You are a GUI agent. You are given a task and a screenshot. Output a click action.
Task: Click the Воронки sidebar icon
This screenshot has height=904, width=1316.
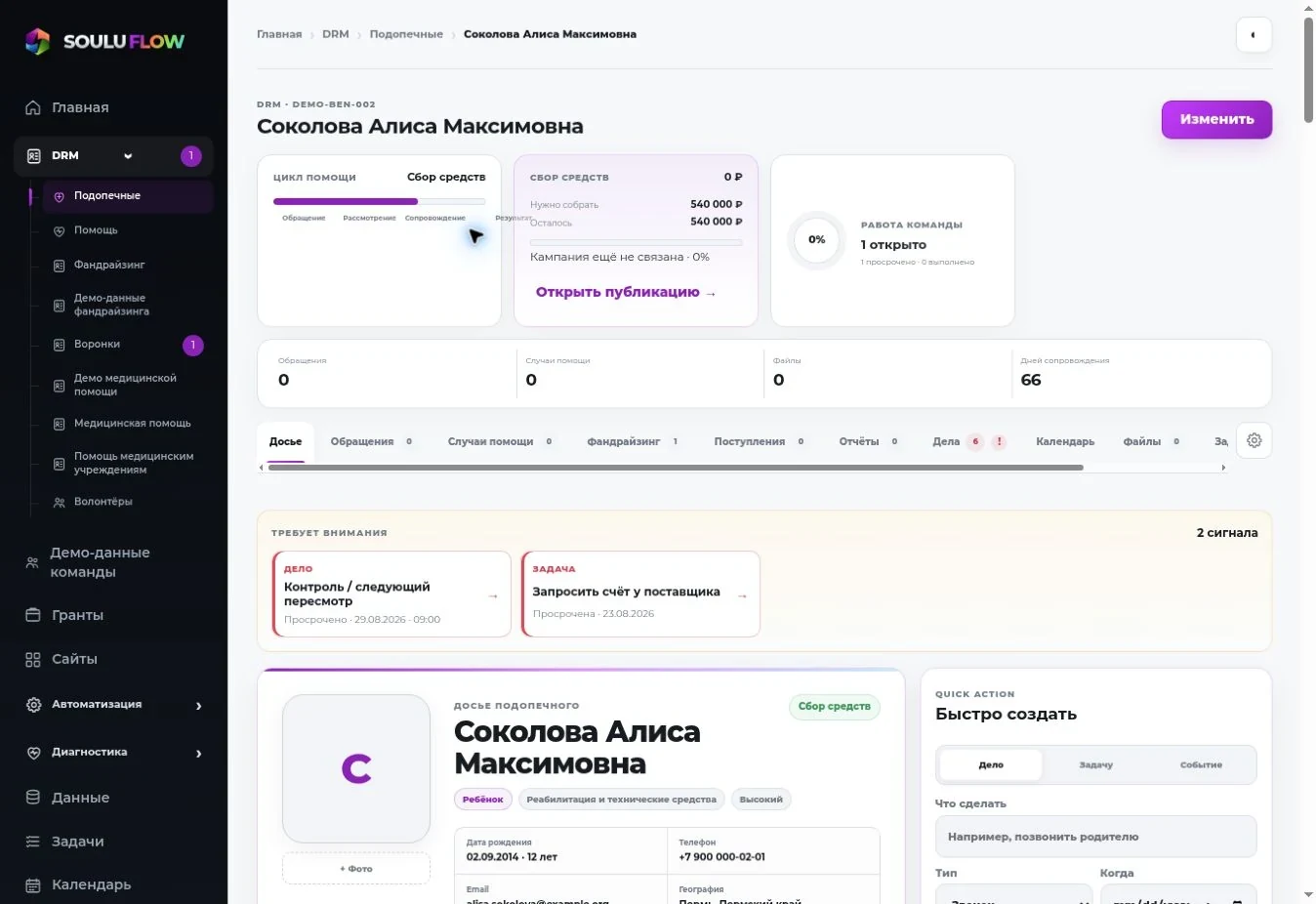pos(59,345)
